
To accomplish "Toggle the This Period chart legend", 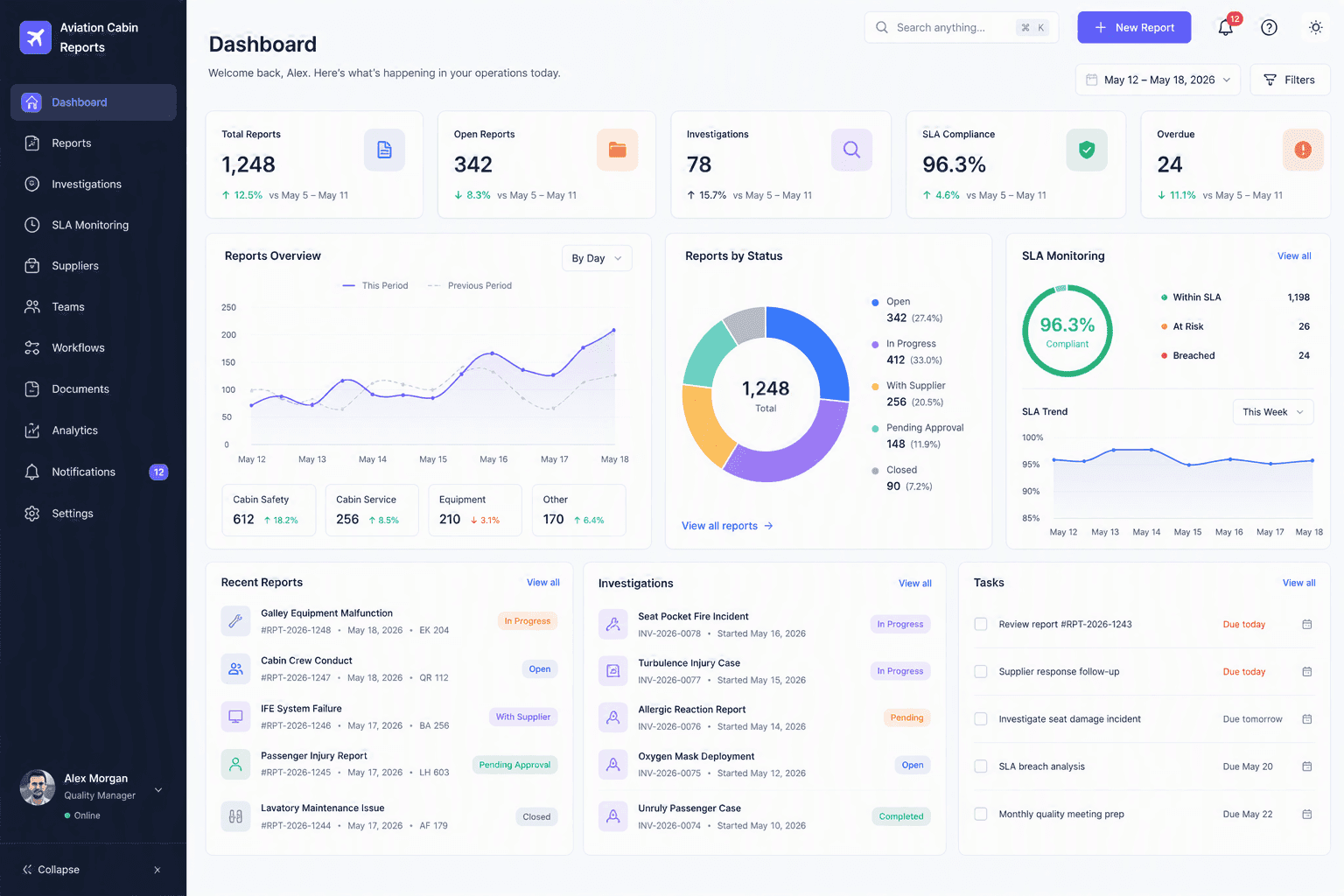I will point(374,286).
